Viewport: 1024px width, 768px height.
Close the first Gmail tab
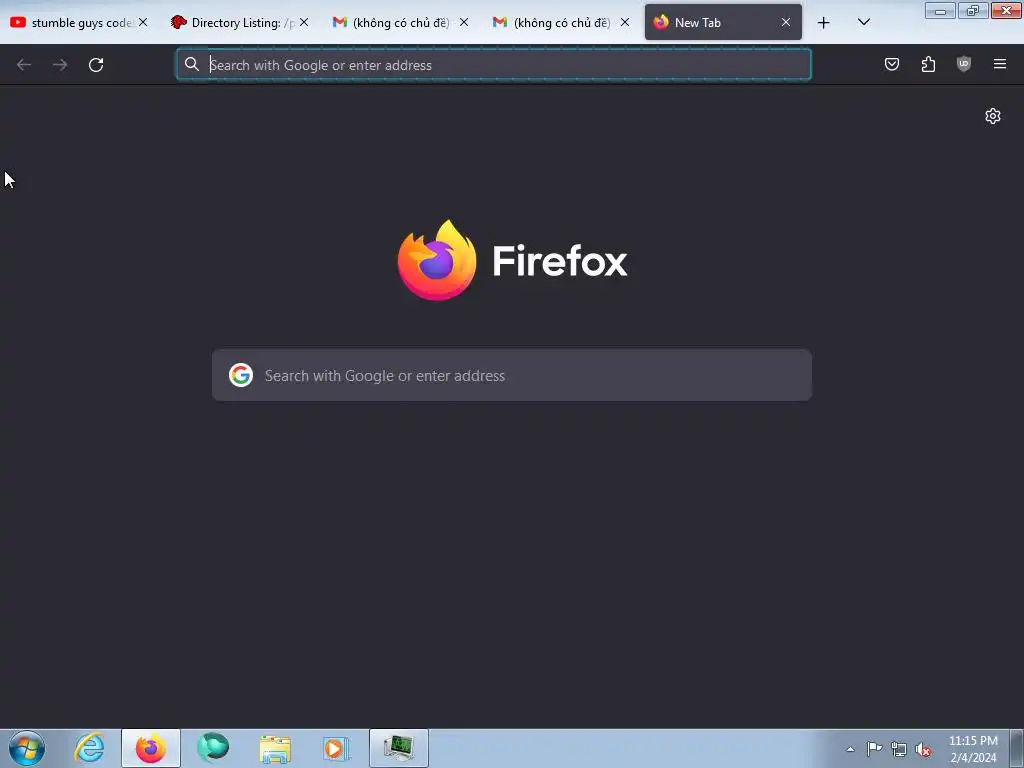pyautogui.click(x=464, y=22)
